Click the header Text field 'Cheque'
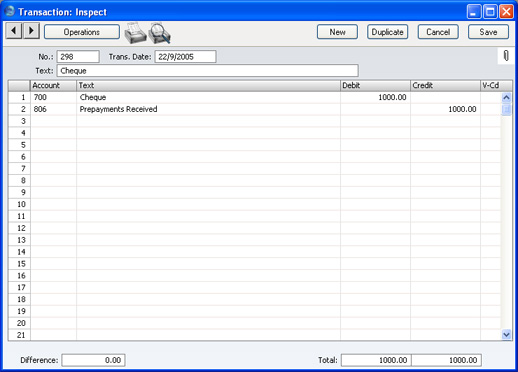This screenshot has width=518, height=372. pos(208,71)
